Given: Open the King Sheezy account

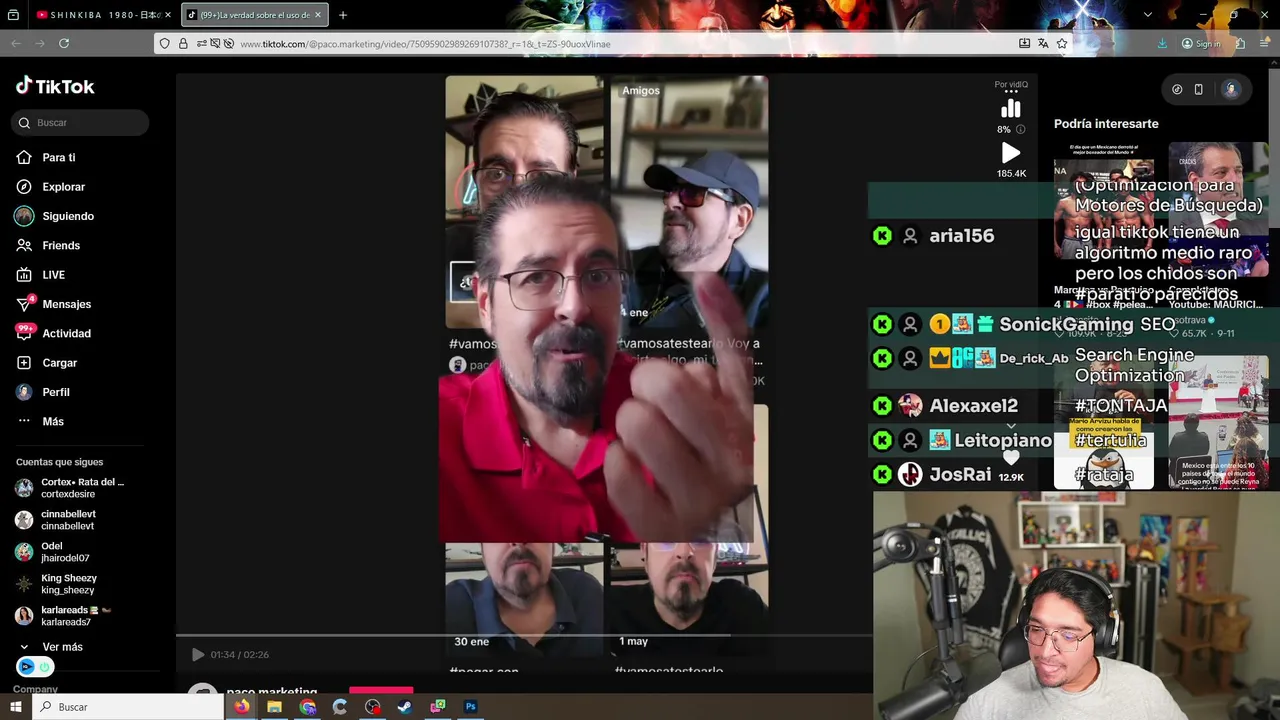Looking at the screenshot, I should (57, 584).
